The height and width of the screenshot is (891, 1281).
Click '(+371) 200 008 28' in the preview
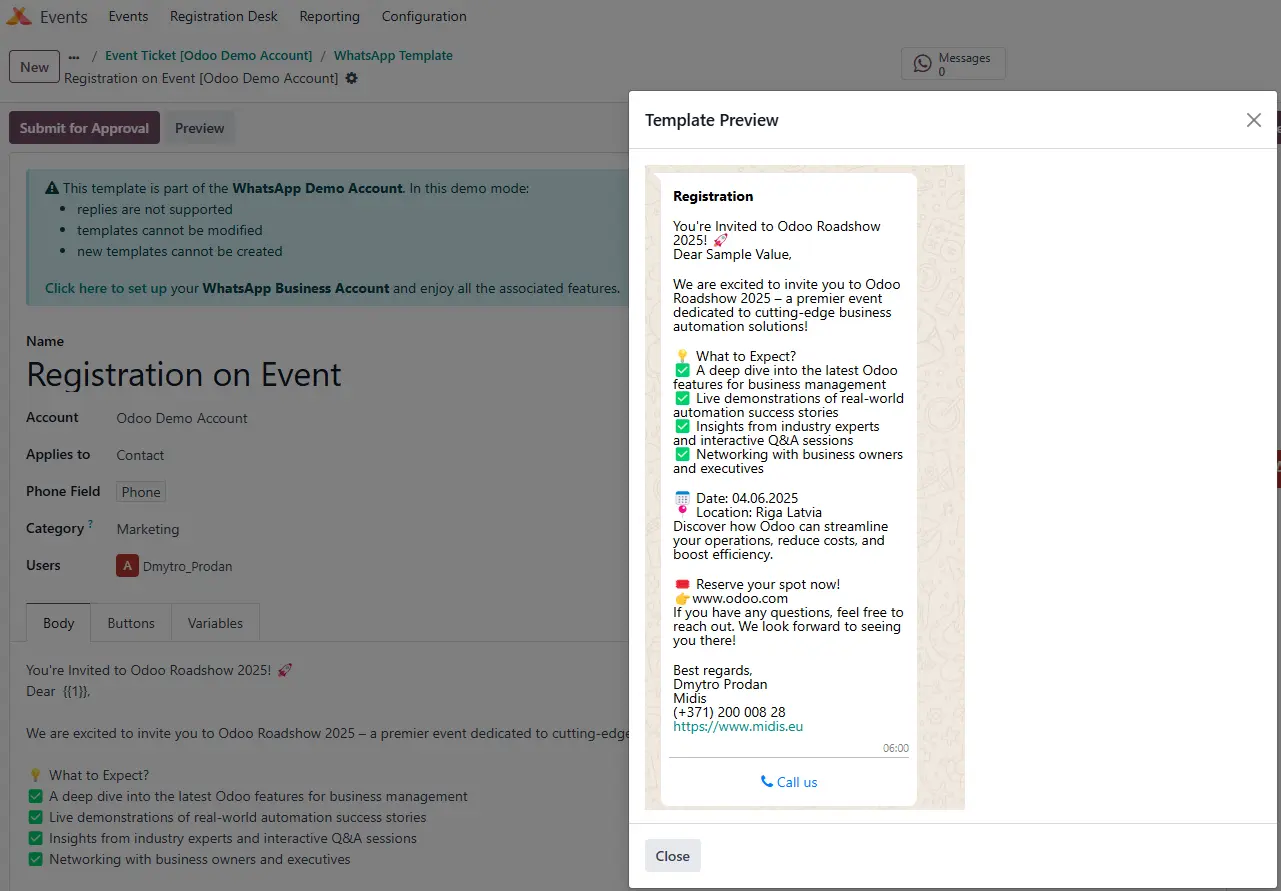(x=729, y=713)
